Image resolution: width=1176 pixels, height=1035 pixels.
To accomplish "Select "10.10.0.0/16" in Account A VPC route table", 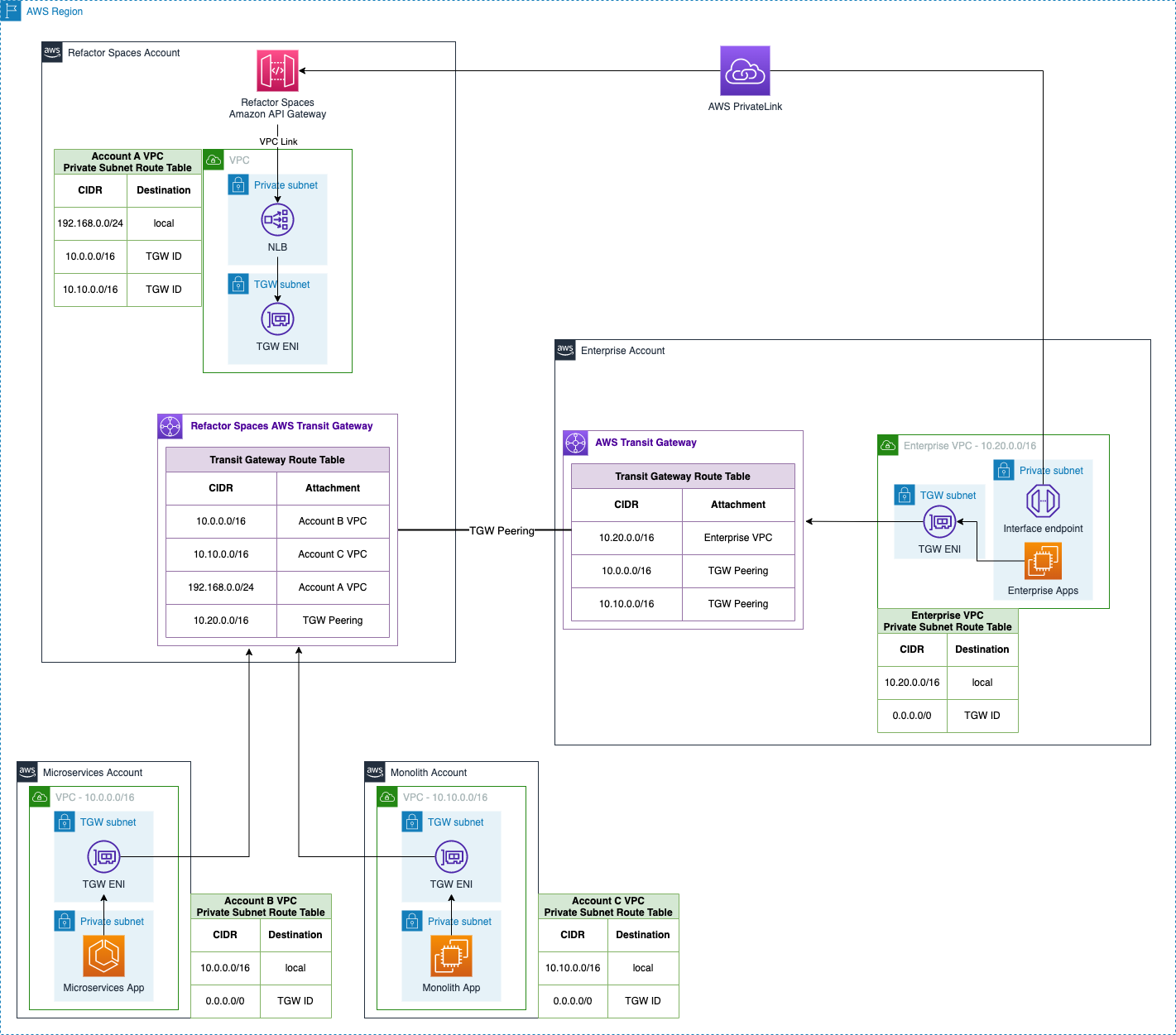I will click(x=90, y=290).
